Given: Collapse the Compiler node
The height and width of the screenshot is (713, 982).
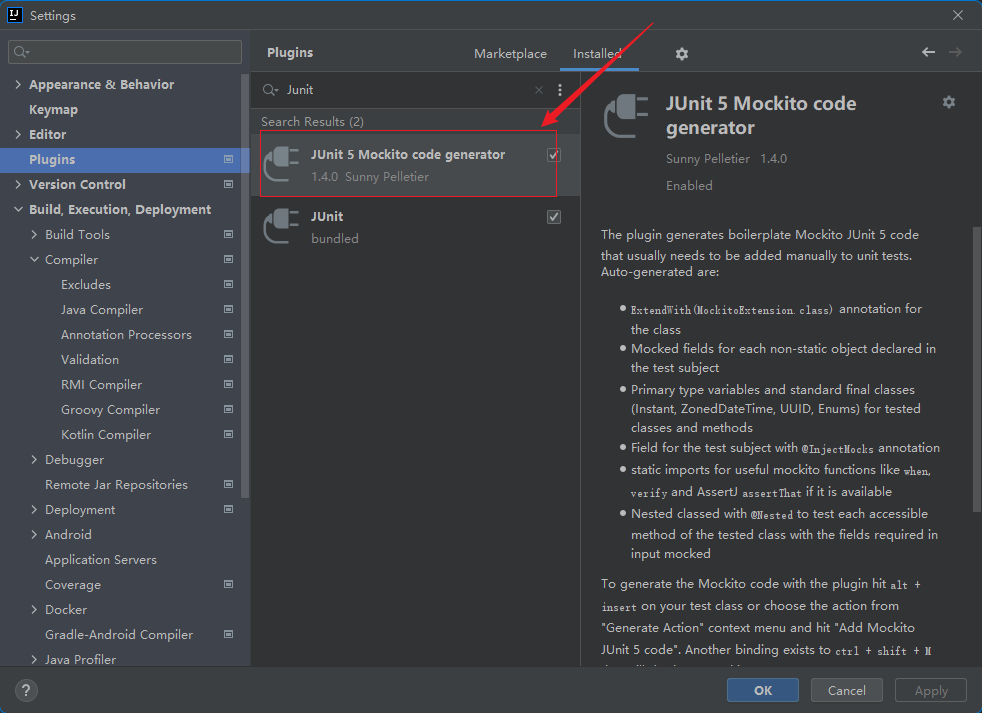Looking at the screenshot, I should pos(34,259).
